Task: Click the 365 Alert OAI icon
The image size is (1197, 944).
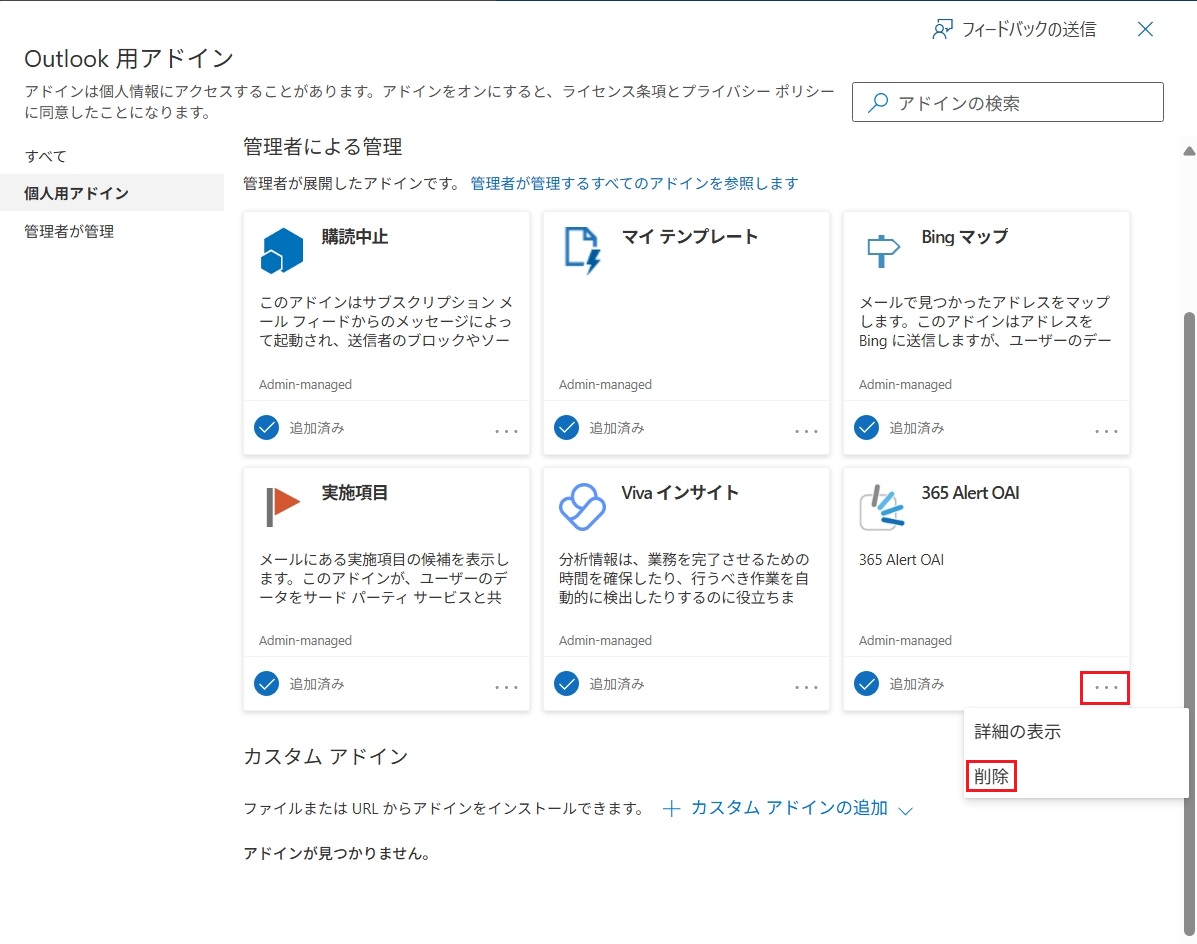Action: [x=882, y=506]
